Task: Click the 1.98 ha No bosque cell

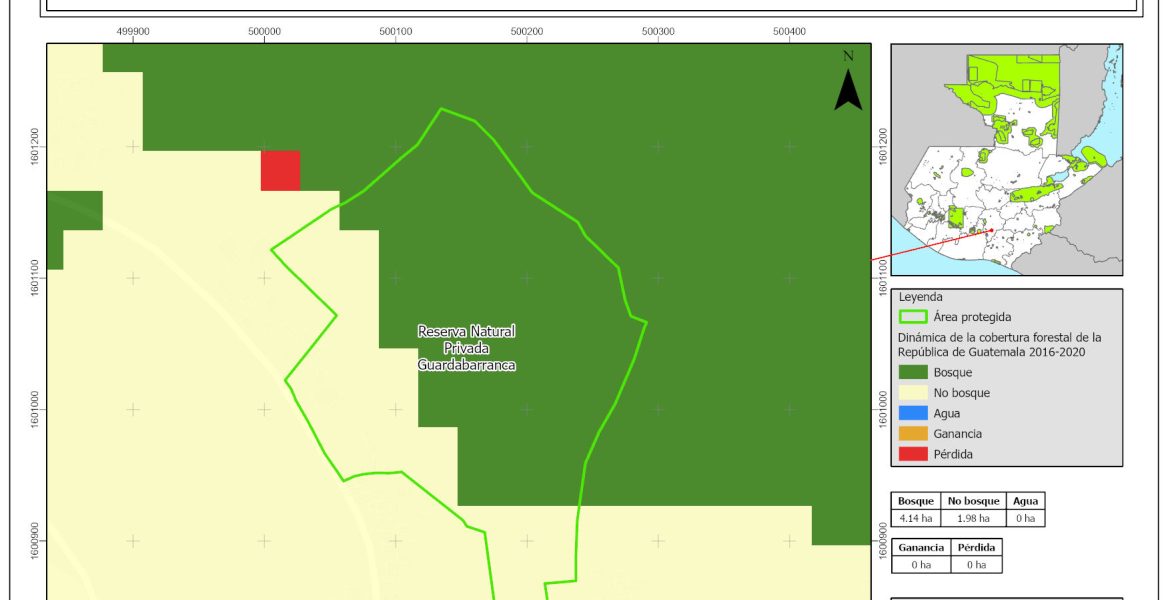Action: point(970,518)
